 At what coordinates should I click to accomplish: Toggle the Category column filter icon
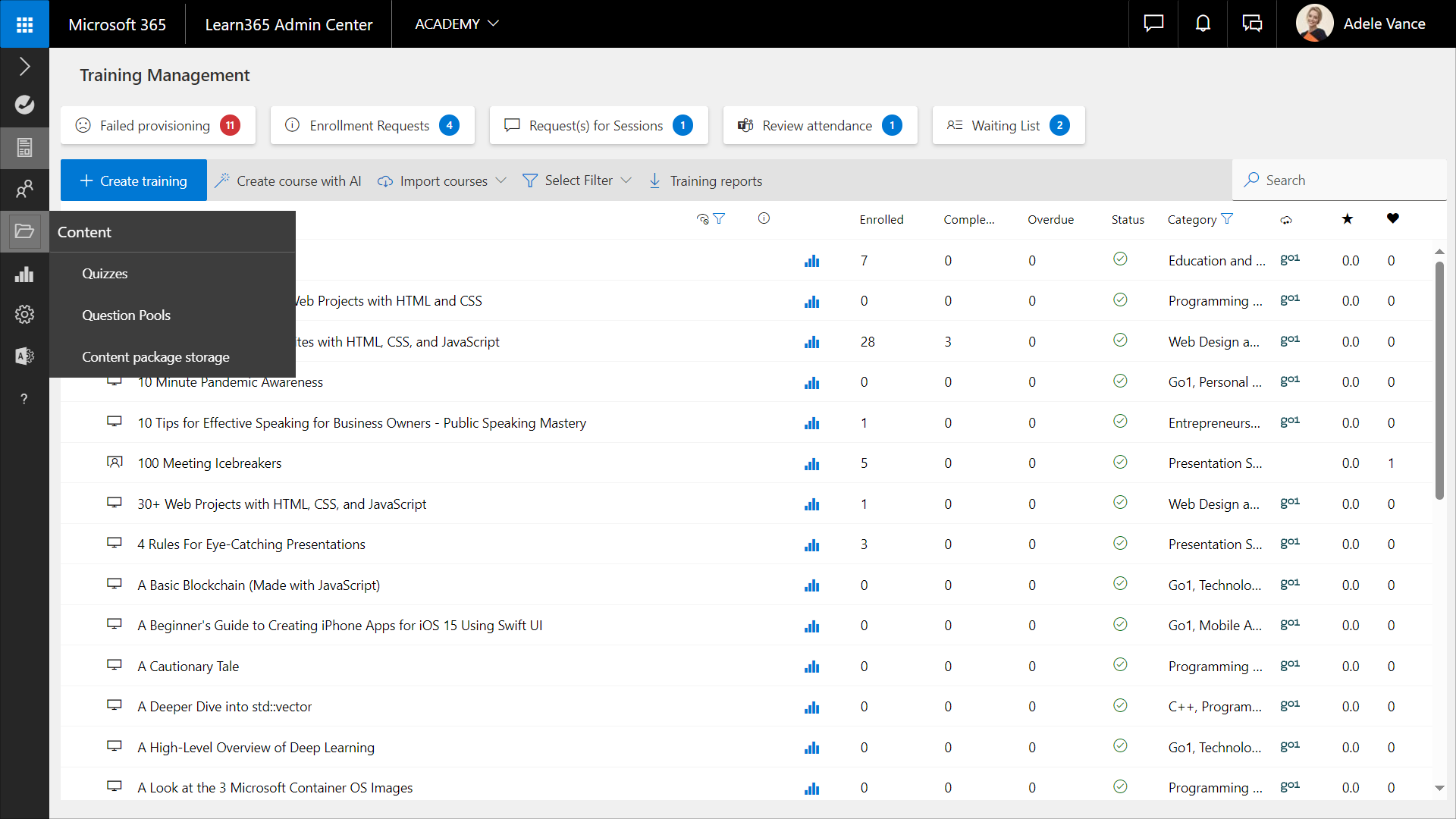click(x=1227, y=219)
